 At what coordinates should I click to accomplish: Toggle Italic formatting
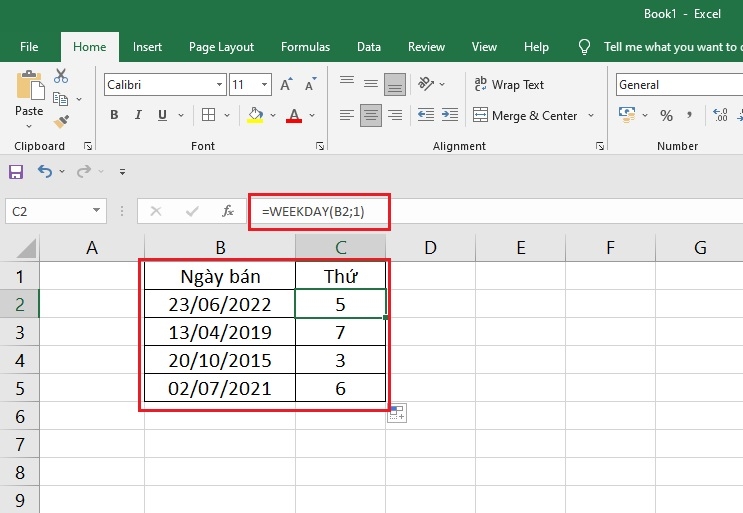(138, 115)
